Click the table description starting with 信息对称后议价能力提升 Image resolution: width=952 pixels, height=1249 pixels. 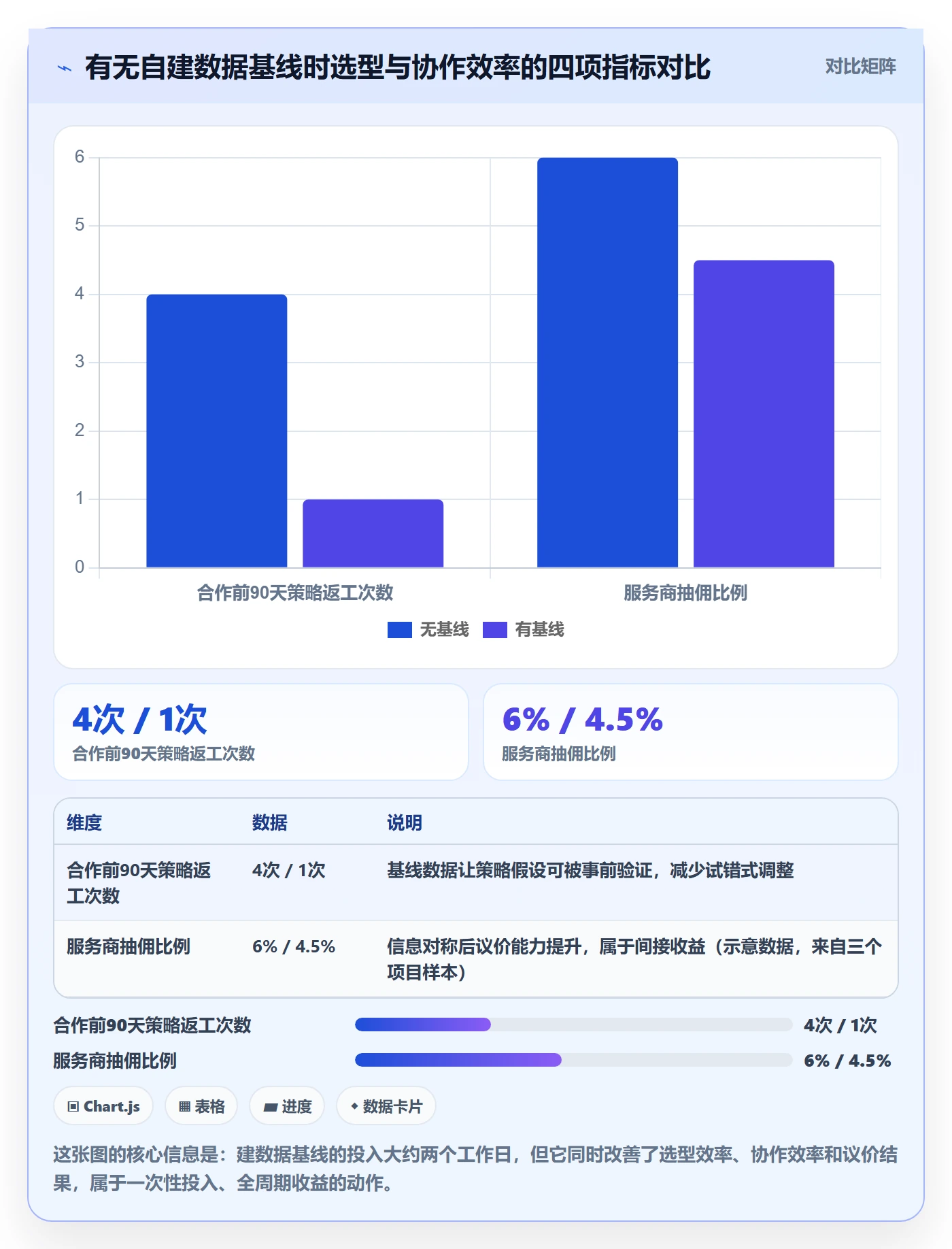click(634, 959)
